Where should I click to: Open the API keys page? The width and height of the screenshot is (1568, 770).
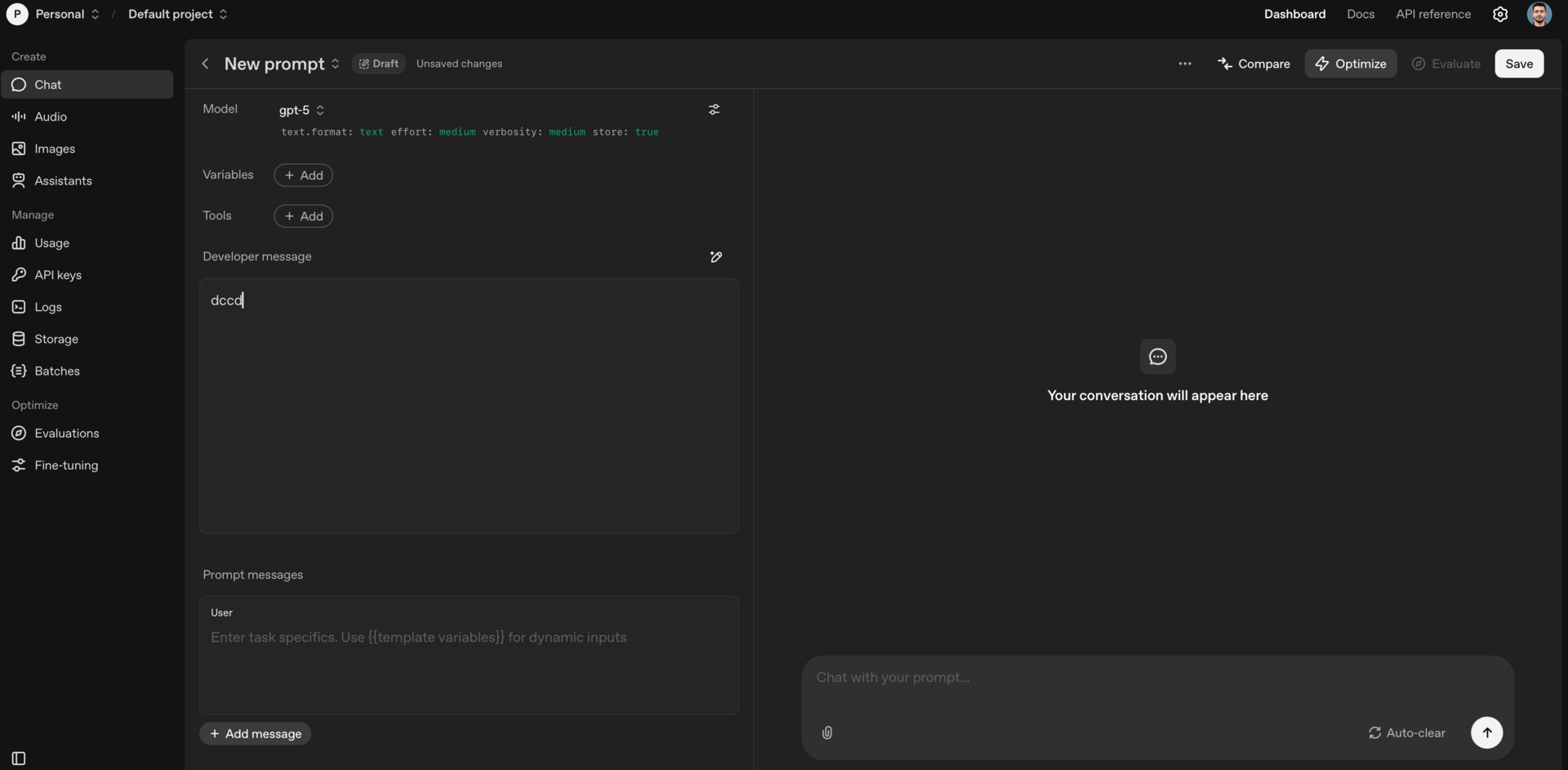click(x=87, y=275)
